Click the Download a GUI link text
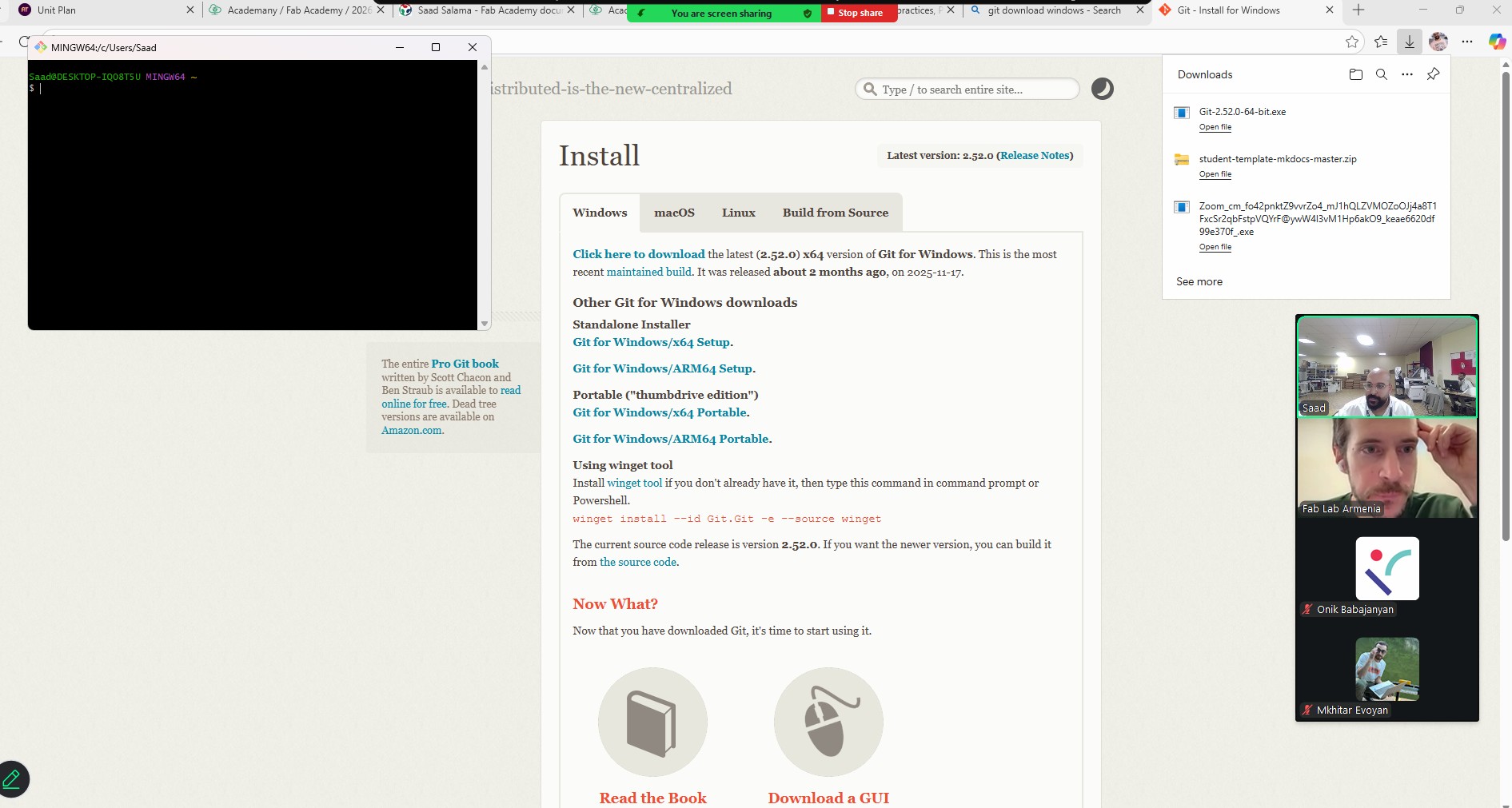Image resolution: width=1512 pixels, height=808 pixels. click(828, 798)
